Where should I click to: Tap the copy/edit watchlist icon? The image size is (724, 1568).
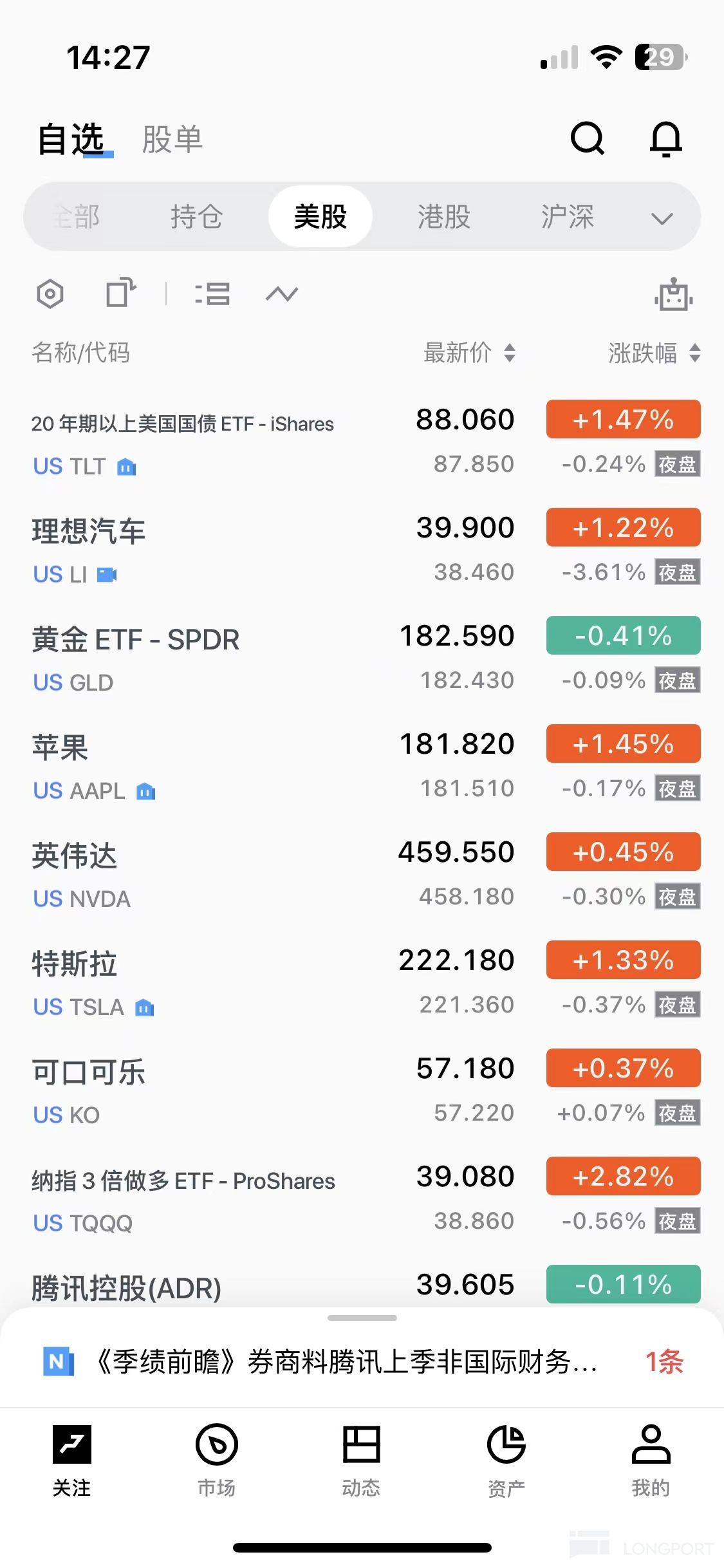click(x=120, y=293)
